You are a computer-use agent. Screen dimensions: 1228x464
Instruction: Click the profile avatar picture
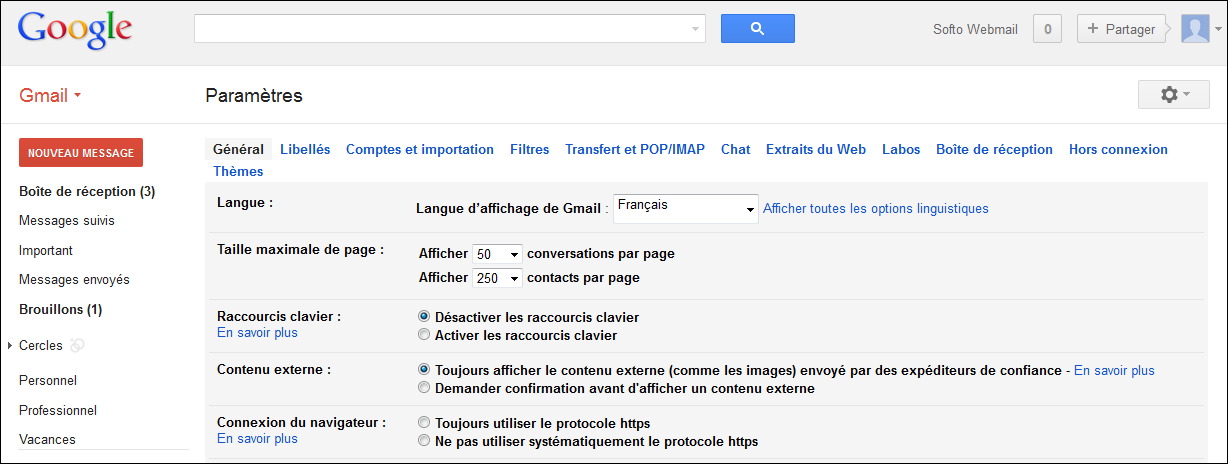pyautogui.click(x=1195, y=29)
